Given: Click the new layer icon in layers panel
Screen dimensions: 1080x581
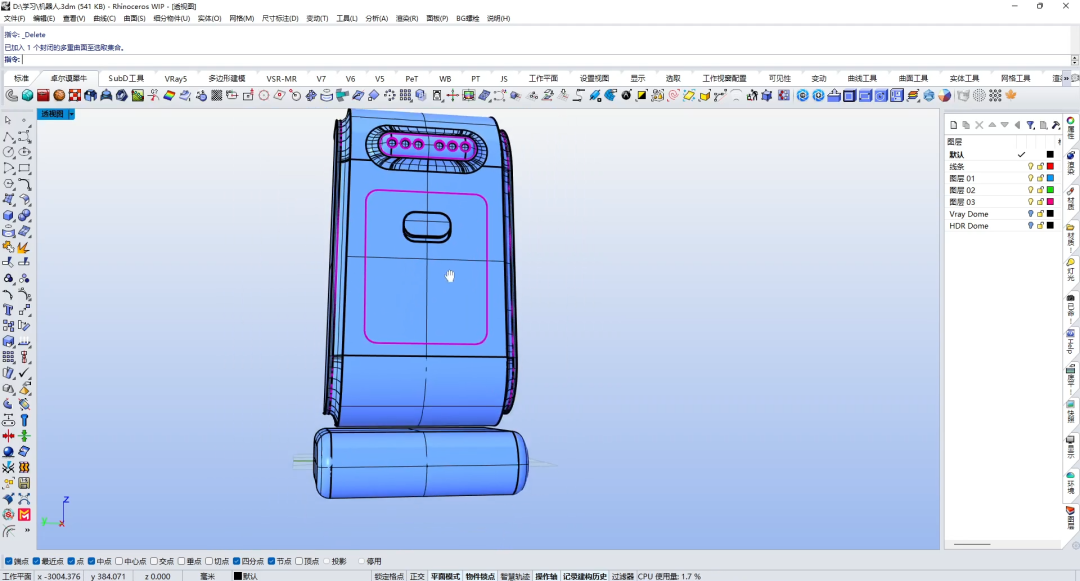Looking at the screenshot, I should coord(953,125).
